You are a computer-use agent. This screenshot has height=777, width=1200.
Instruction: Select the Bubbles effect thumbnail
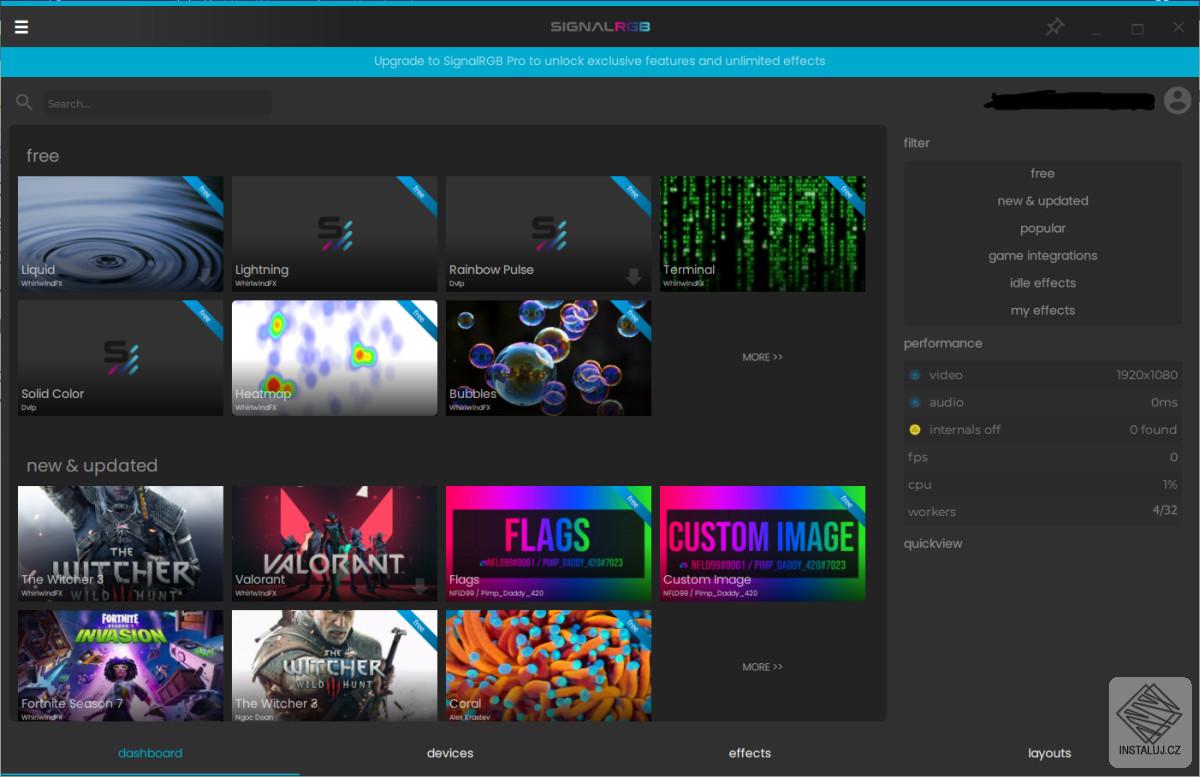coord(549,358)
